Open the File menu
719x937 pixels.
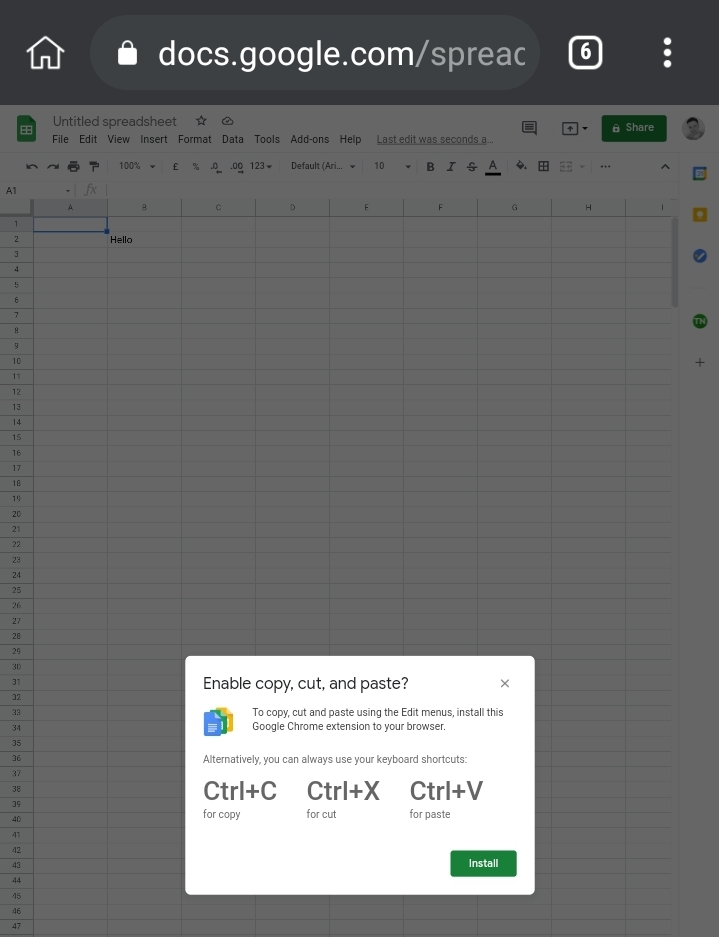pos(60,139)
